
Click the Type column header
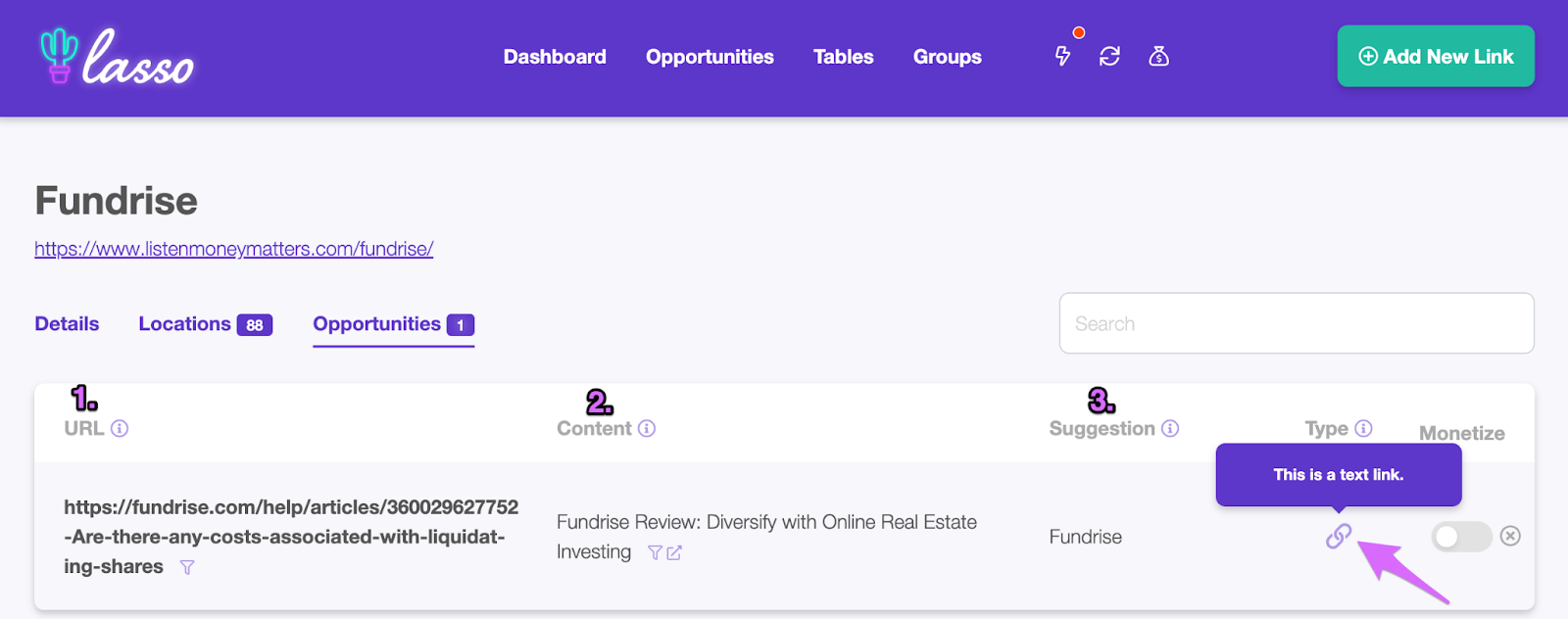pos(1327,428)
